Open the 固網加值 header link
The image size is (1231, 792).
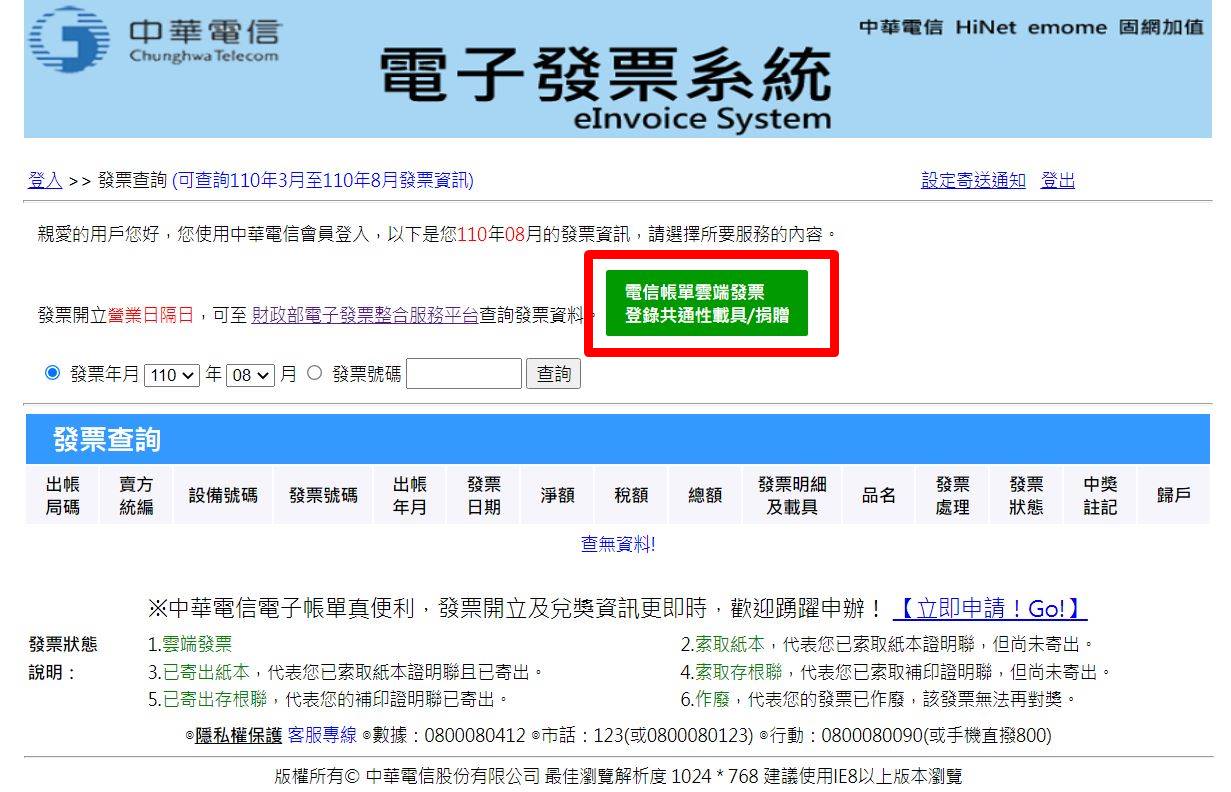[x=1161, y=27]
